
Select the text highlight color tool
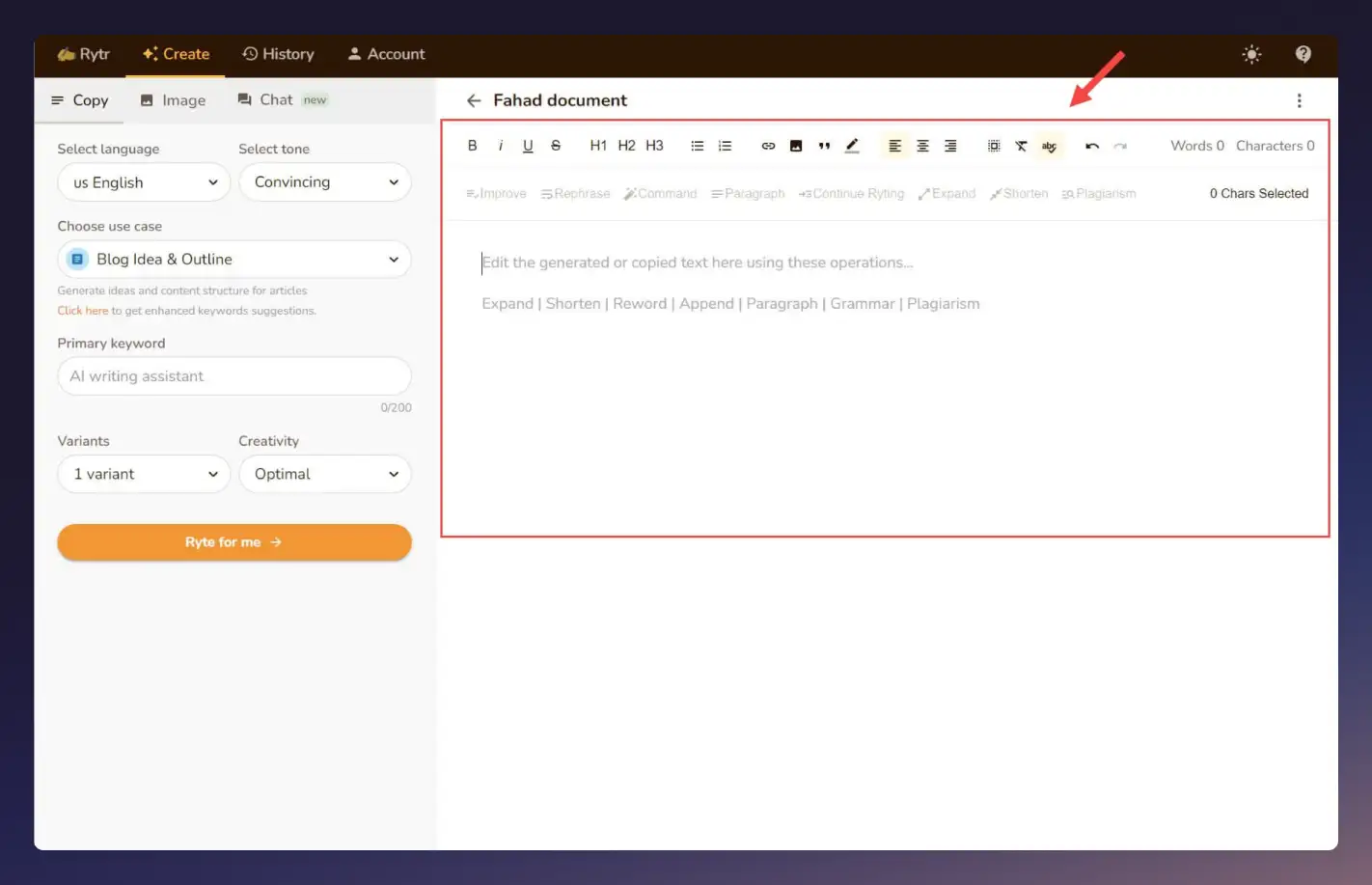(852, 145)
